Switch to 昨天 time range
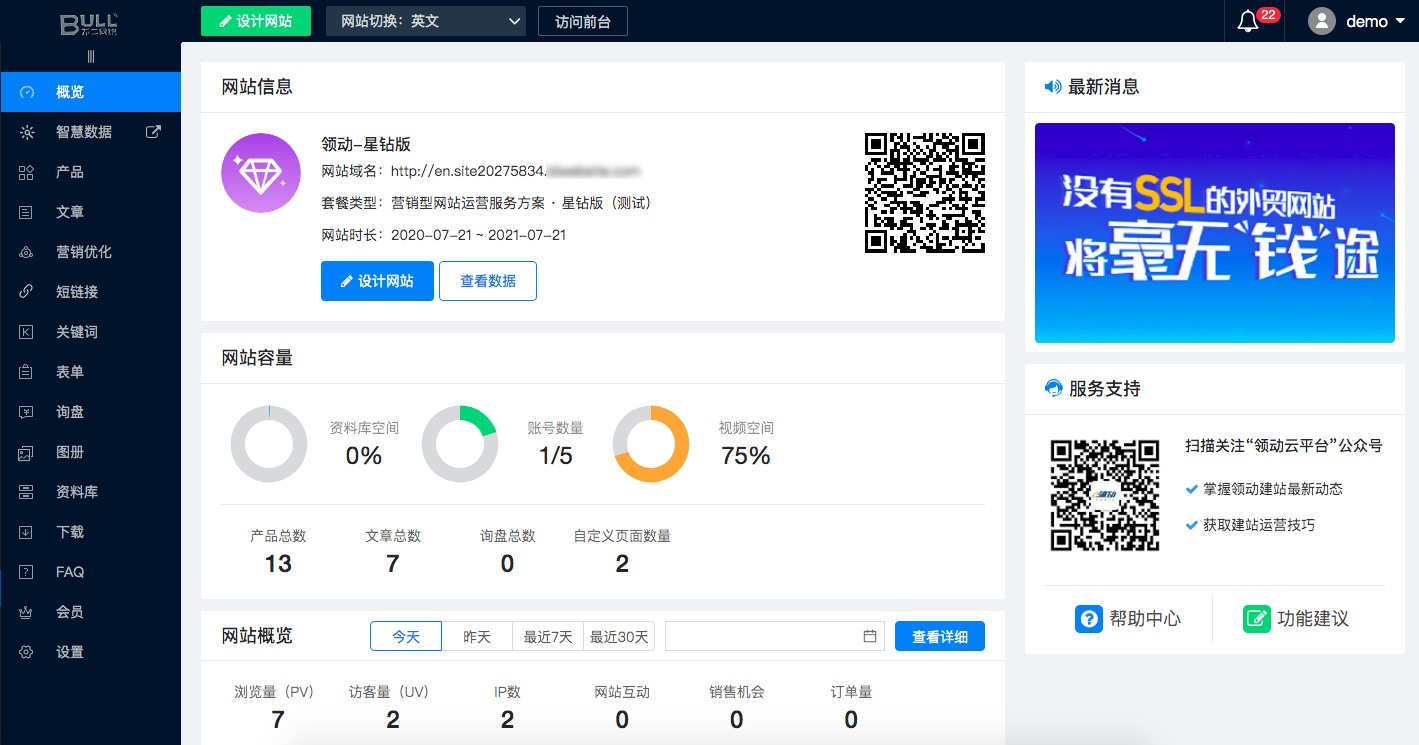The width and height of the screenshot is (1419, 745). click(477, 636)
